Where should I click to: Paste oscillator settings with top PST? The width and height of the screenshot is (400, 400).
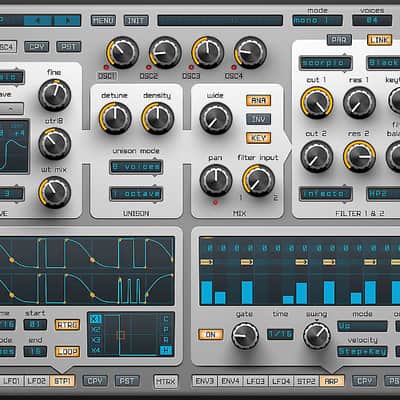point(68,47)
